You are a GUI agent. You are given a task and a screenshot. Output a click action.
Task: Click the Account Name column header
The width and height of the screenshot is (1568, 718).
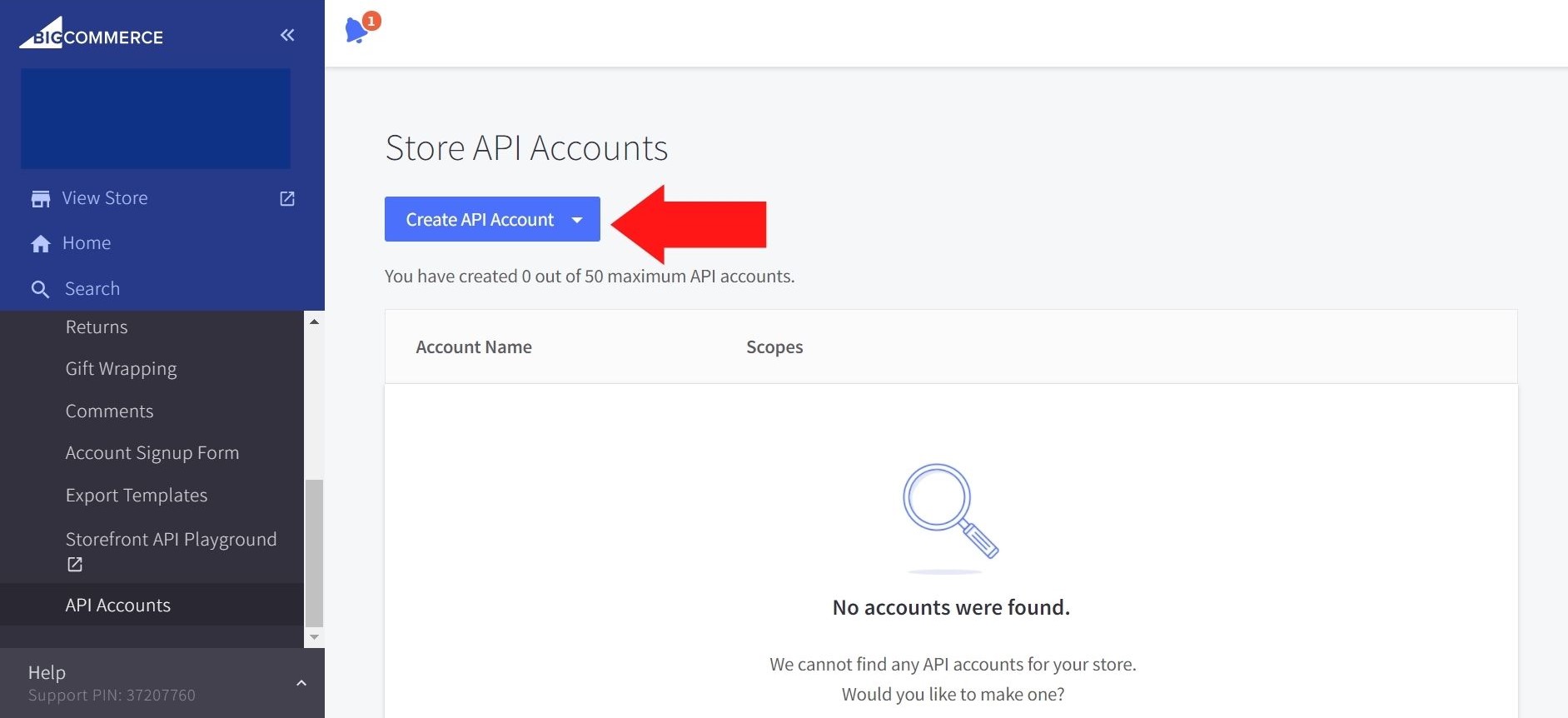point(474,347)
